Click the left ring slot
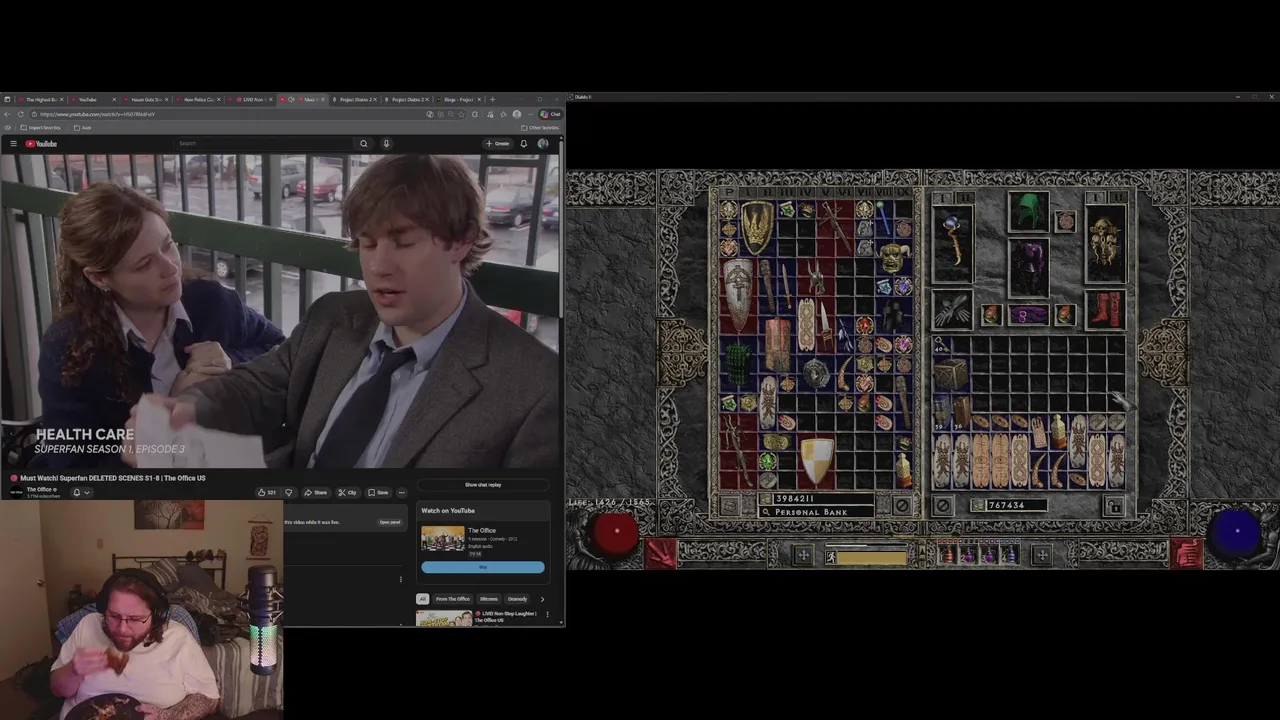Screen dimensions: 1280x720 click(x=990, y=315)
